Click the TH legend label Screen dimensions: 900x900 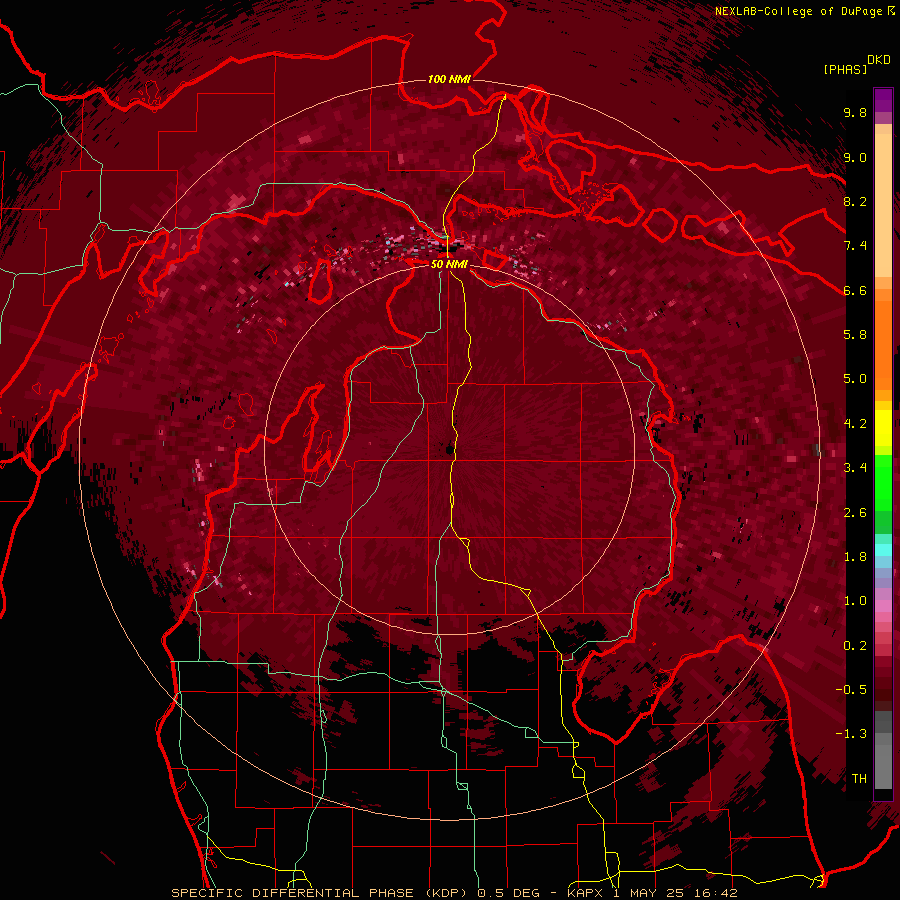[859, 779]
